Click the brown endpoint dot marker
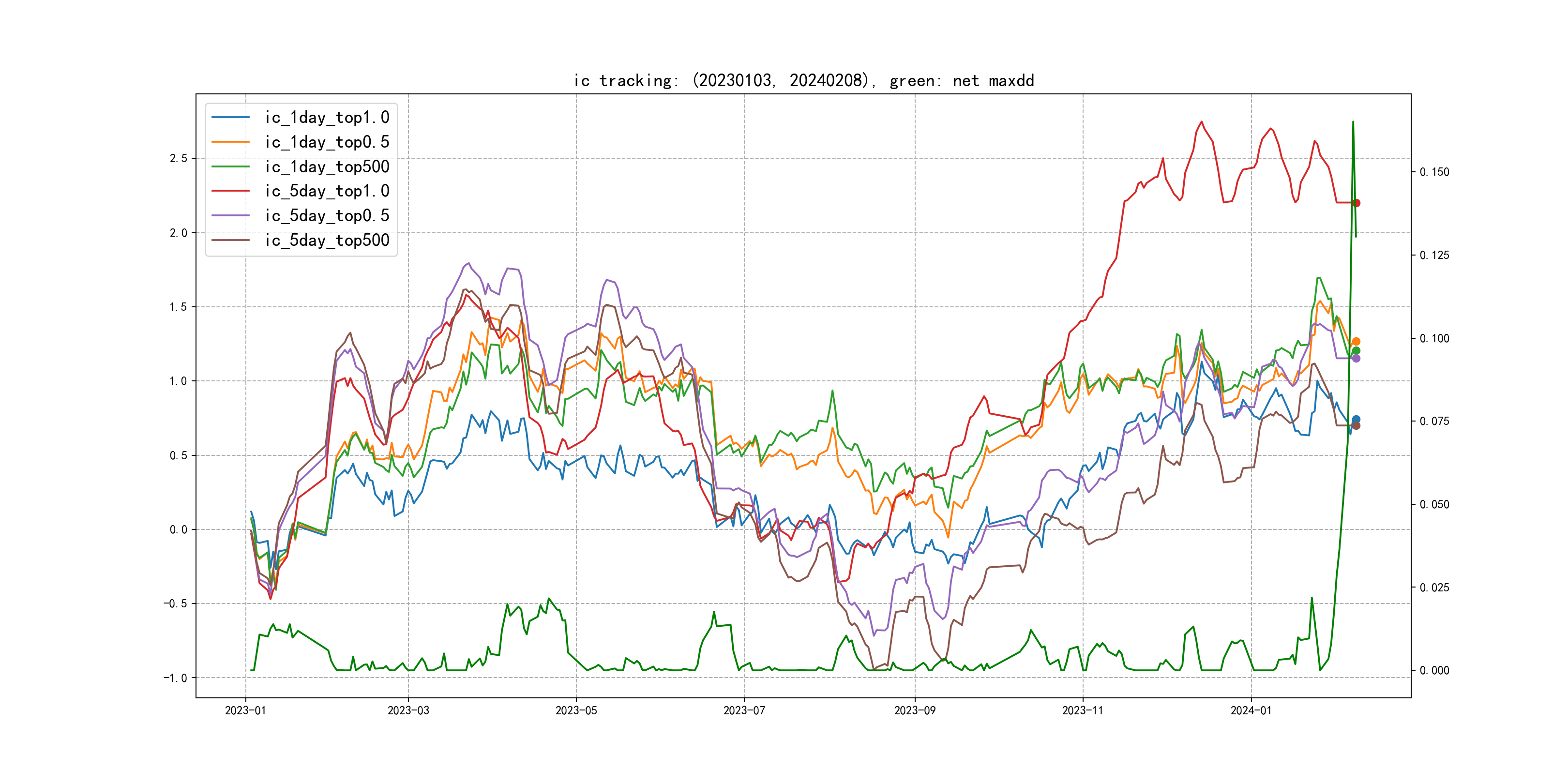 tap(1356, 426)
